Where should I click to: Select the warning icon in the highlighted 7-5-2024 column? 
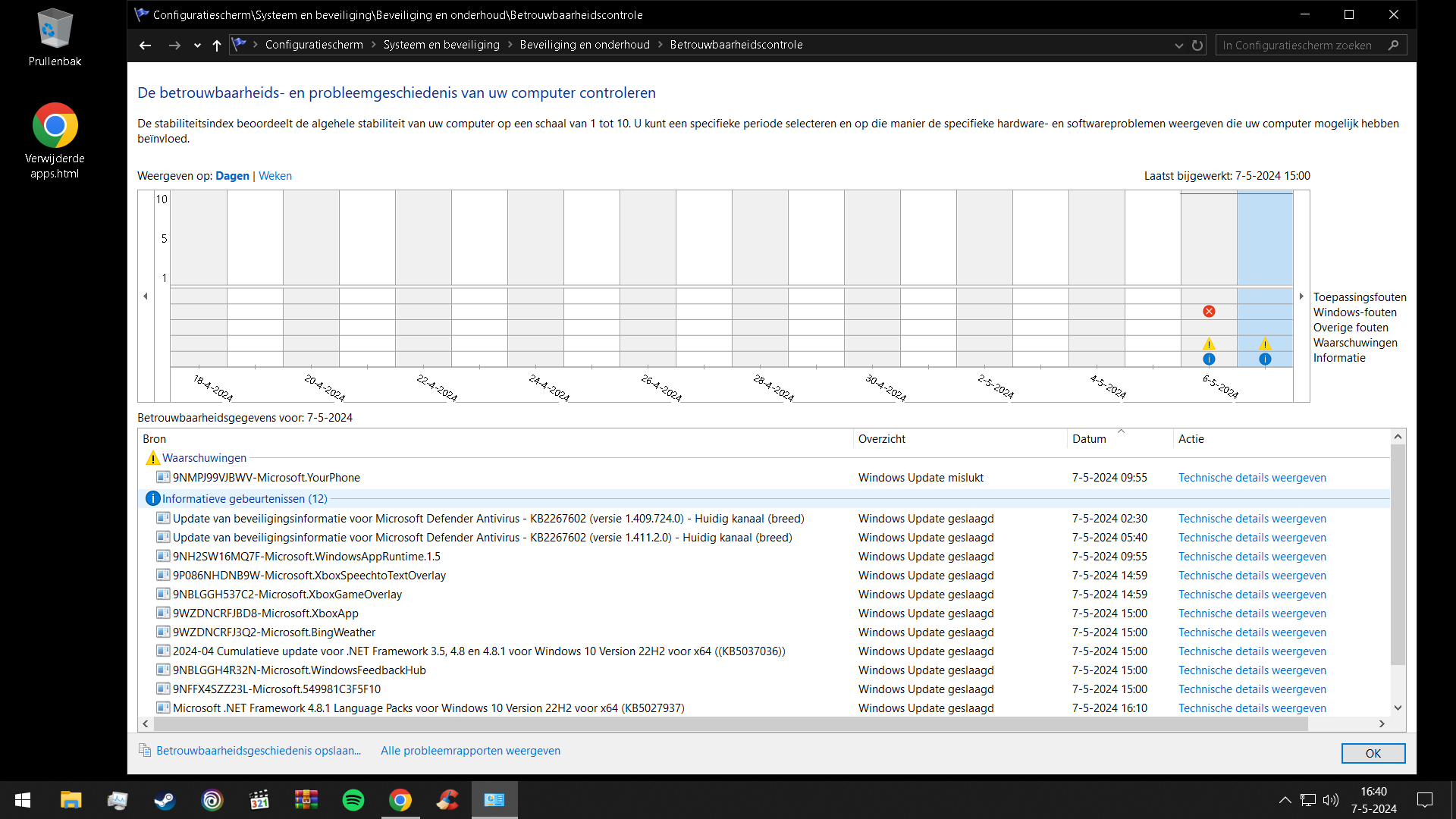pos(1265,344)
